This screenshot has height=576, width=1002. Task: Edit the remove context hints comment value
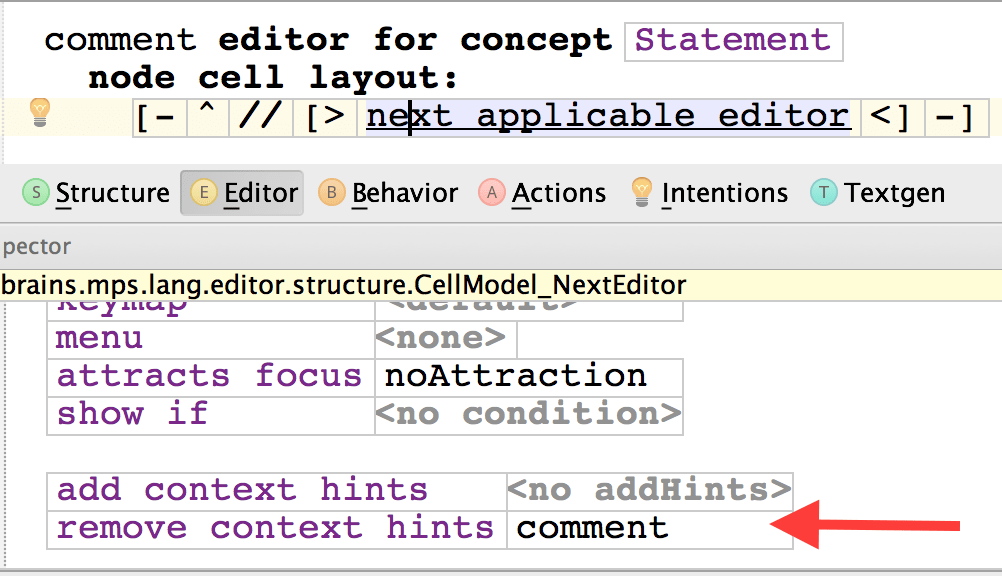[x=593, y=528]
